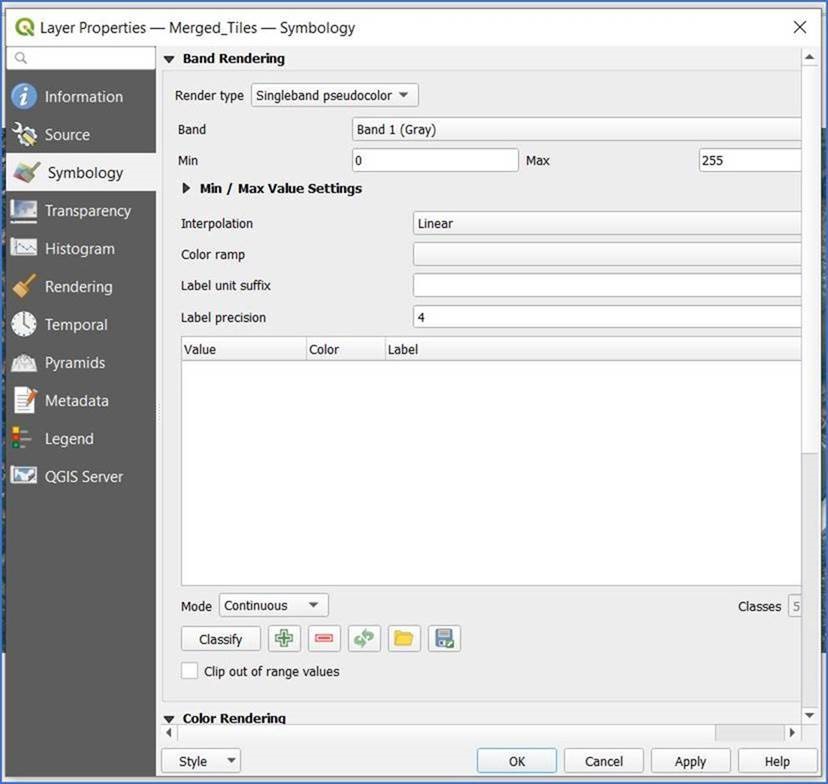The image size is (828, 784).
Task: Open the Histogram tab
Action: pyautogui.click(x=81, y=249)
